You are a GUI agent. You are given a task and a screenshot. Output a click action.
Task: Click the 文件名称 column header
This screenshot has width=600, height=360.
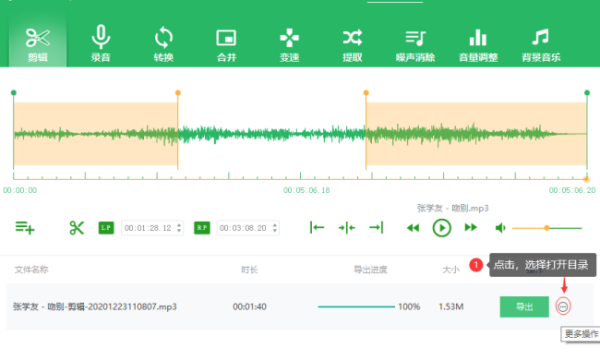pyautogui.click(x=31, y=270)
